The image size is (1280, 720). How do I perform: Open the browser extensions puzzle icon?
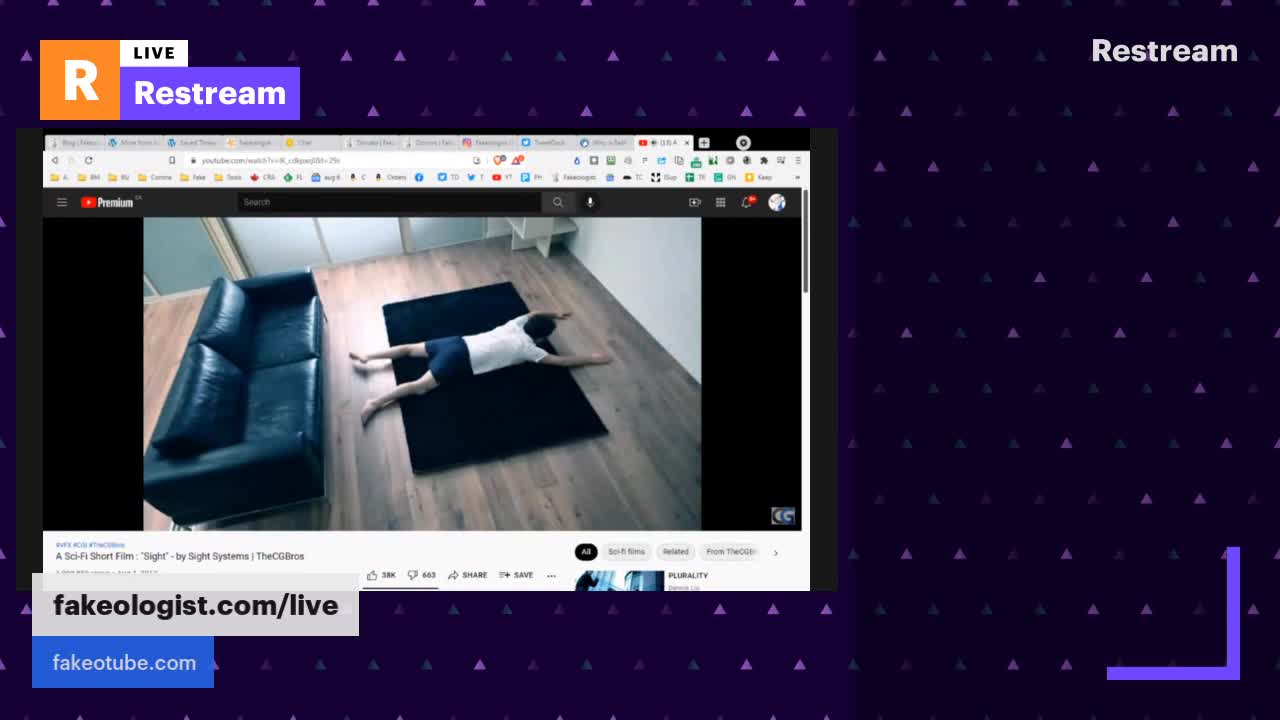(764, 160)
